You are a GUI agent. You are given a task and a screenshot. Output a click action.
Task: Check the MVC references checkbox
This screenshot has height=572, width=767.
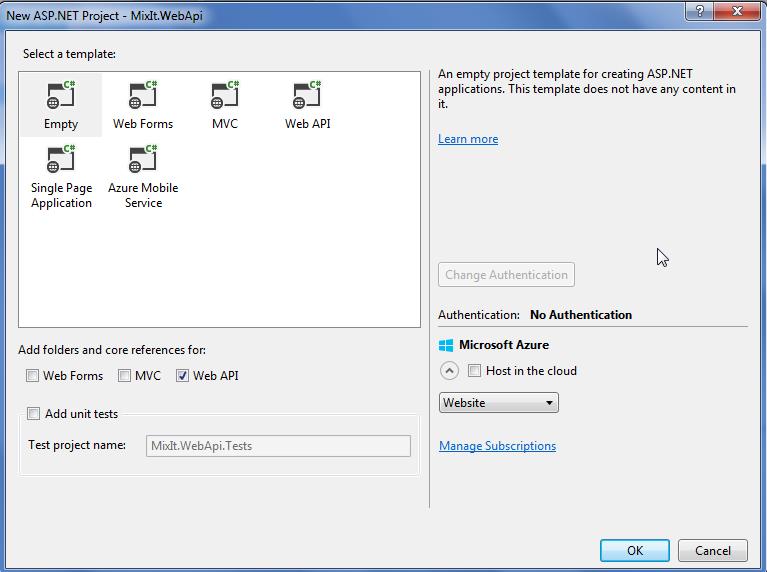point(124,376)
